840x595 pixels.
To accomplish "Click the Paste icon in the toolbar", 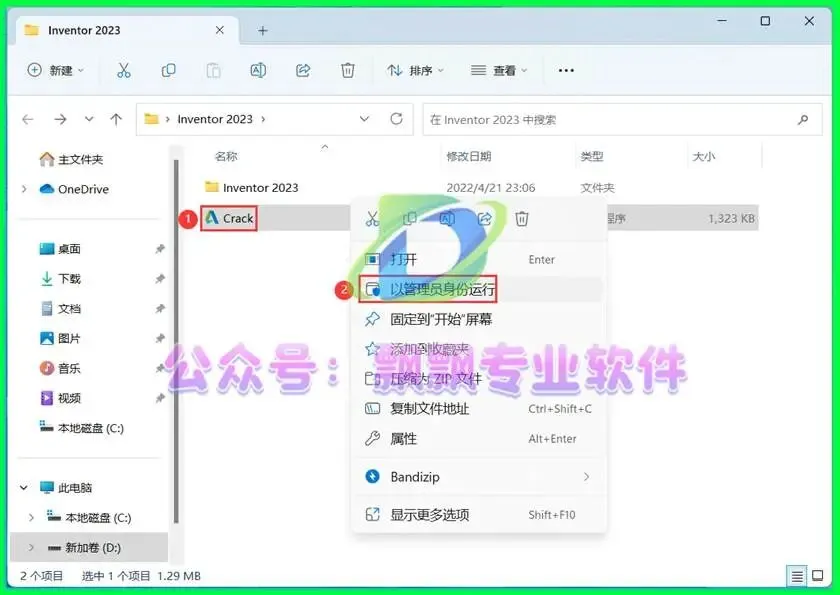I will tap(213, 70).
